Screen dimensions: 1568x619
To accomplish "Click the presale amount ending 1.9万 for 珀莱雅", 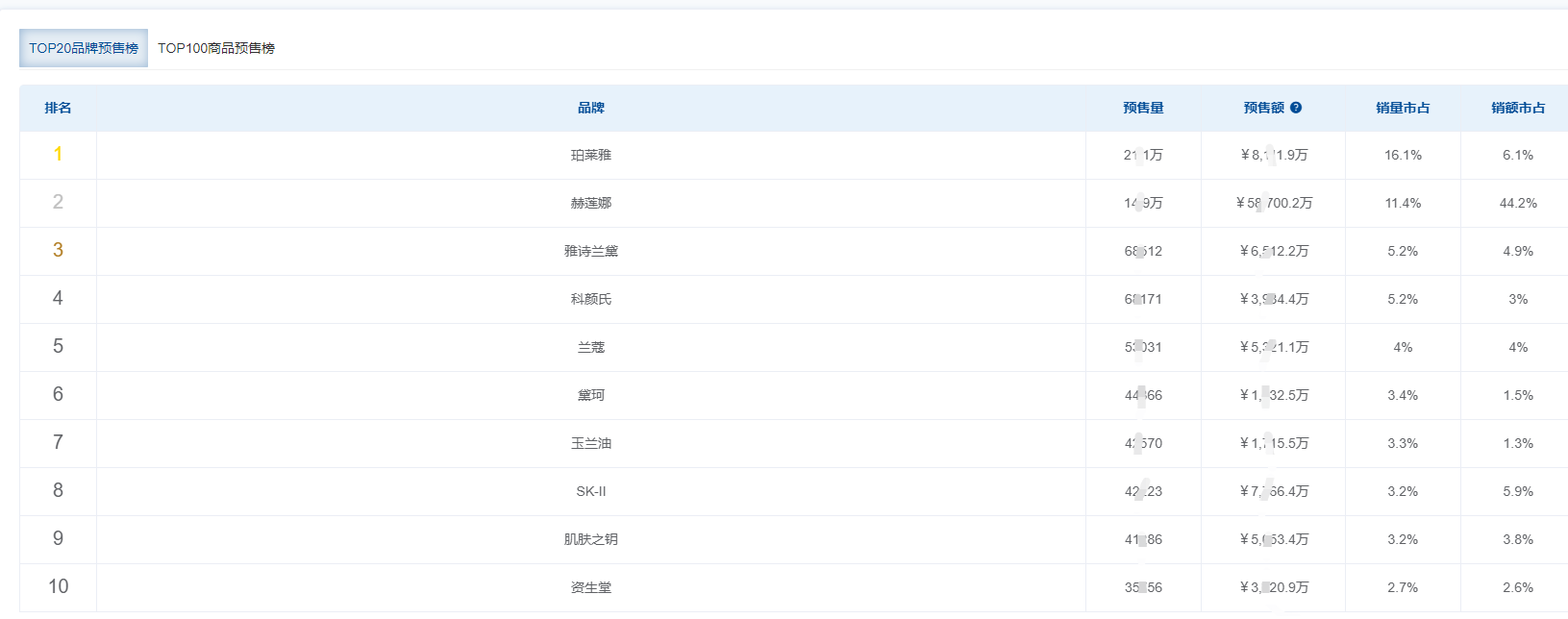I will [1274, 155].
